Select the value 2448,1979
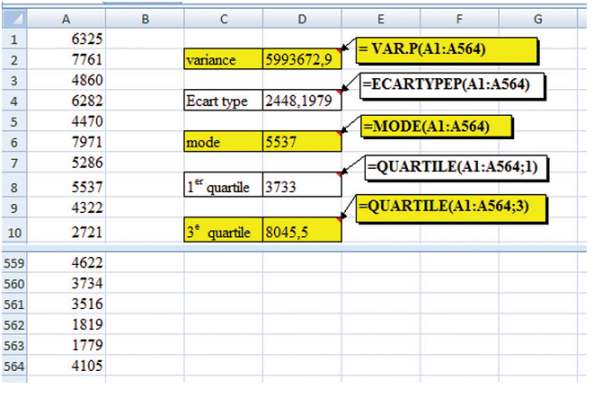This screenshot has height=397, width=594. point(302,100)
